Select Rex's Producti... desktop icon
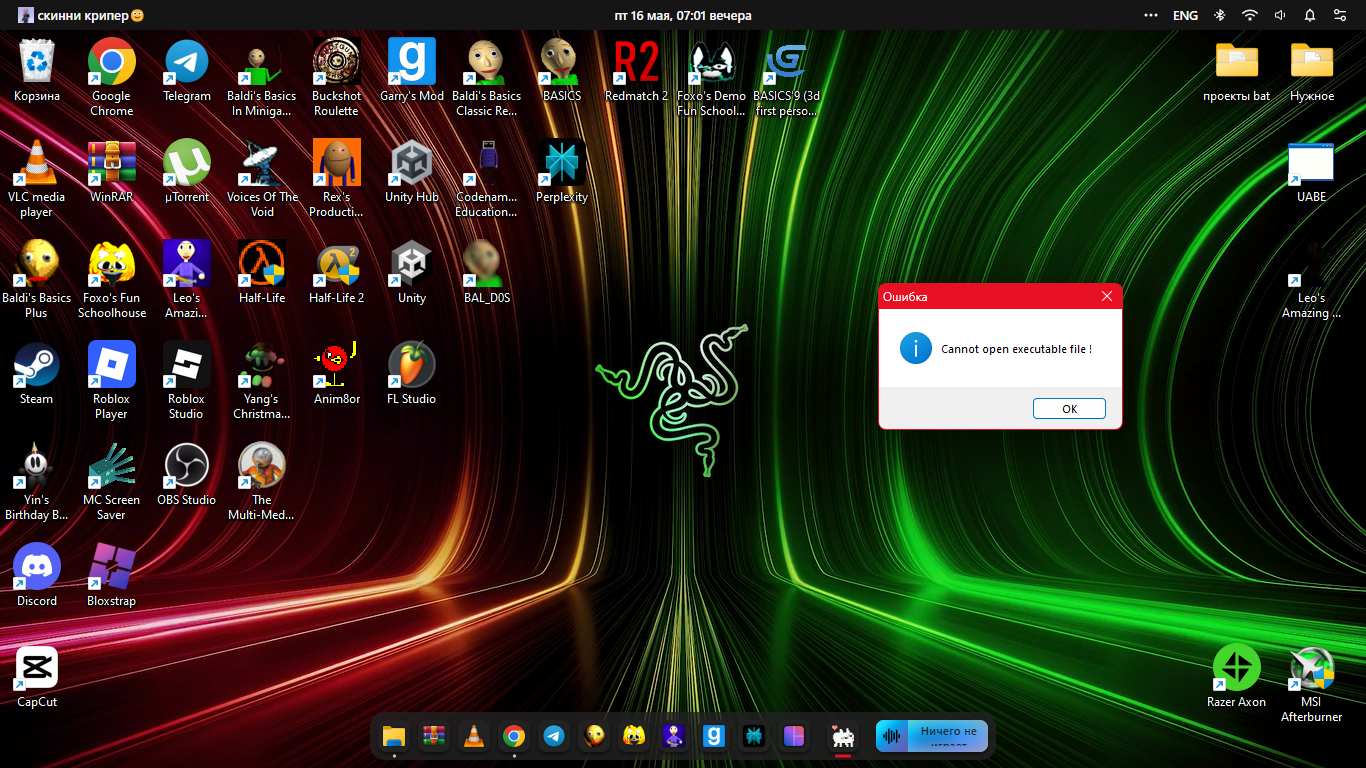Viewport: 1366px width, 768px height. 336,178
